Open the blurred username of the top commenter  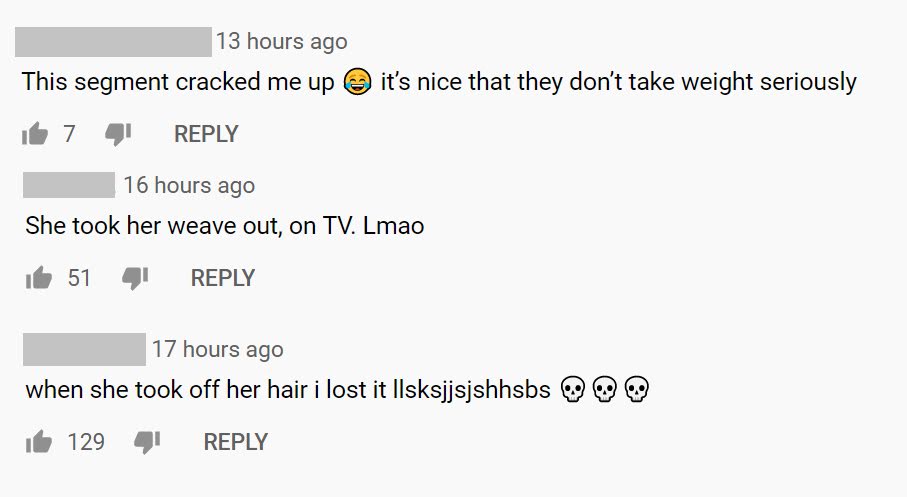(113, 42)
